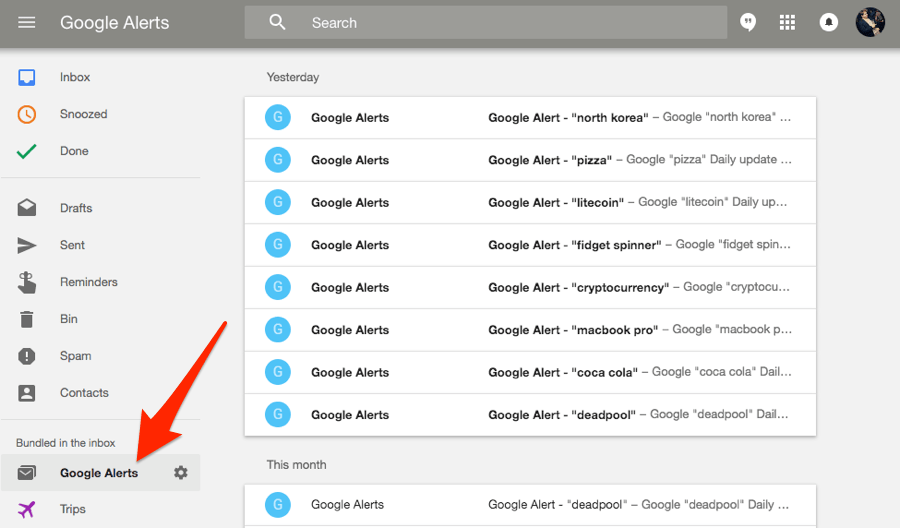Open email subject Google Alert - "fidget spinner"
Image resolution: width=900 pixels, height=528 pixels.
point(575,245)
